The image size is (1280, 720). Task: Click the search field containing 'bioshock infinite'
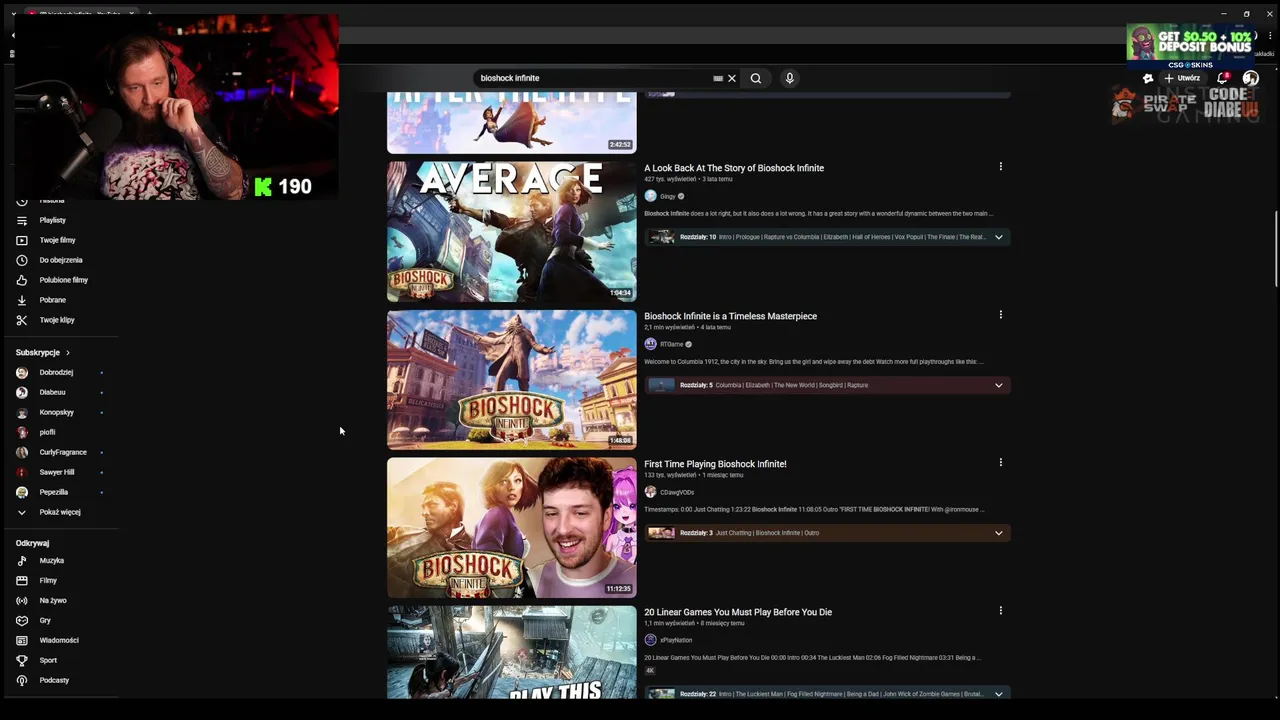[595, 78]
